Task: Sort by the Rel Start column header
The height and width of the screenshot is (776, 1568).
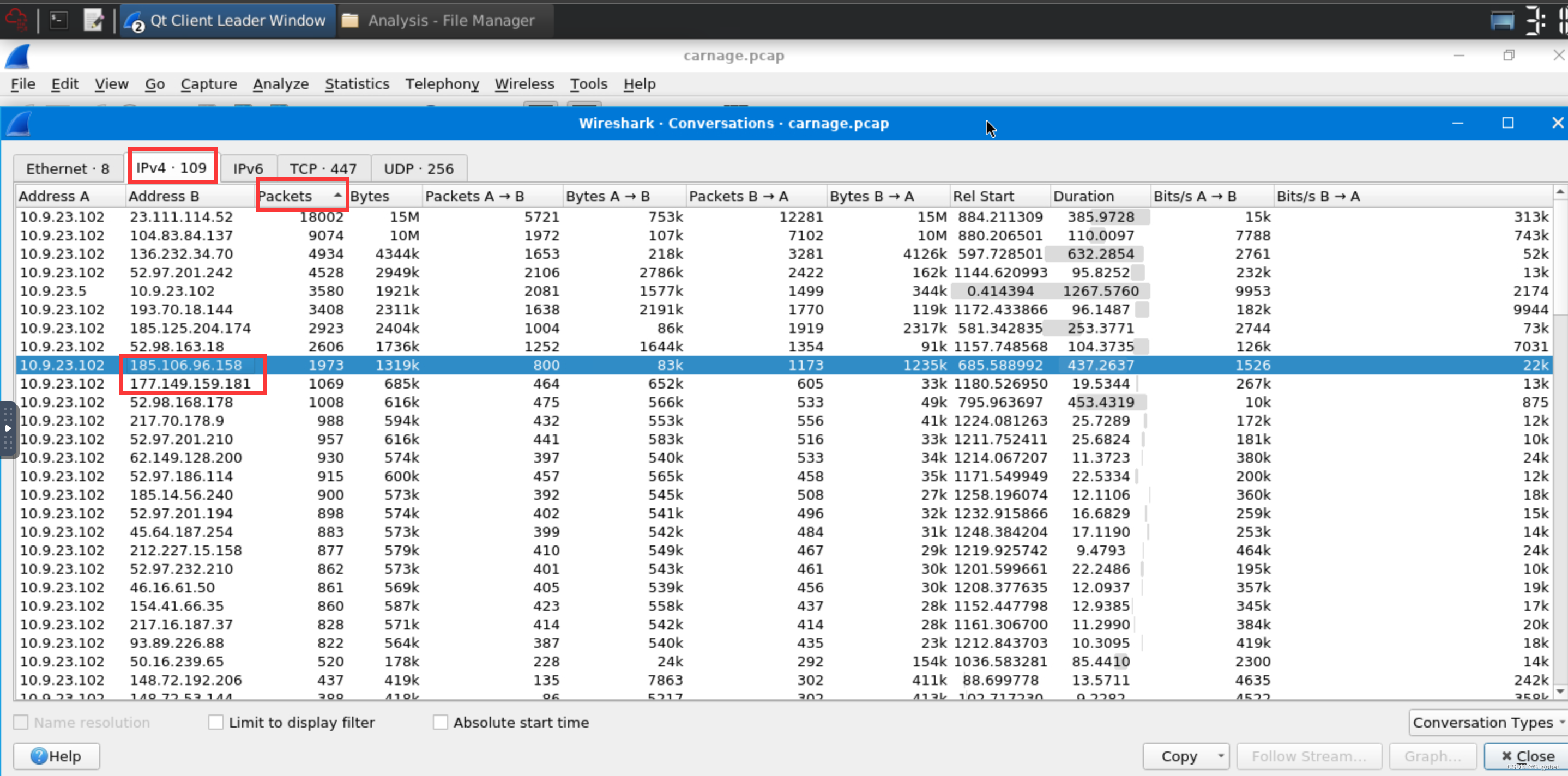Action: tap(999, 196)
